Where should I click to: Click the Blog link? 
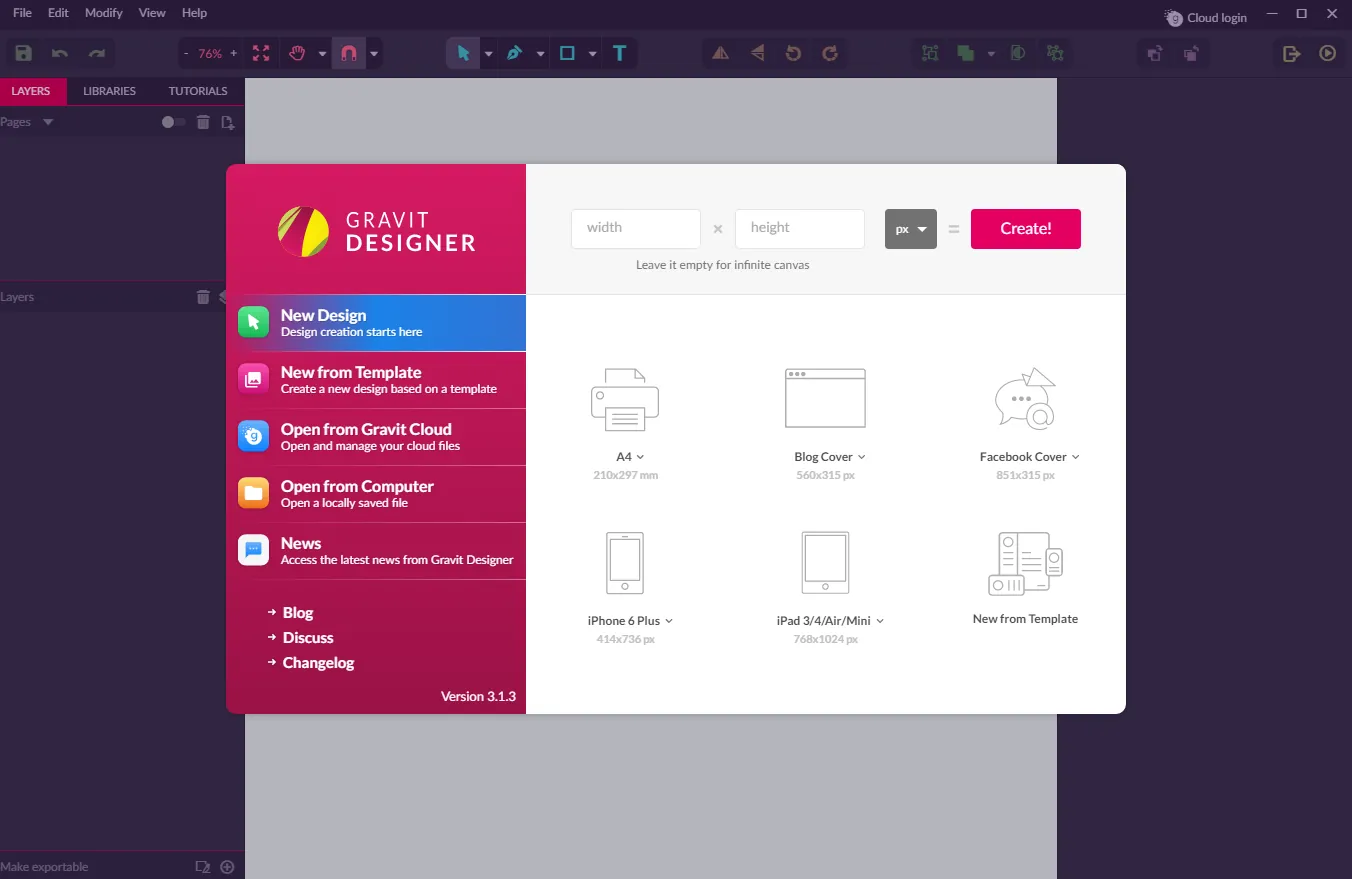click(x=298, y=613)
